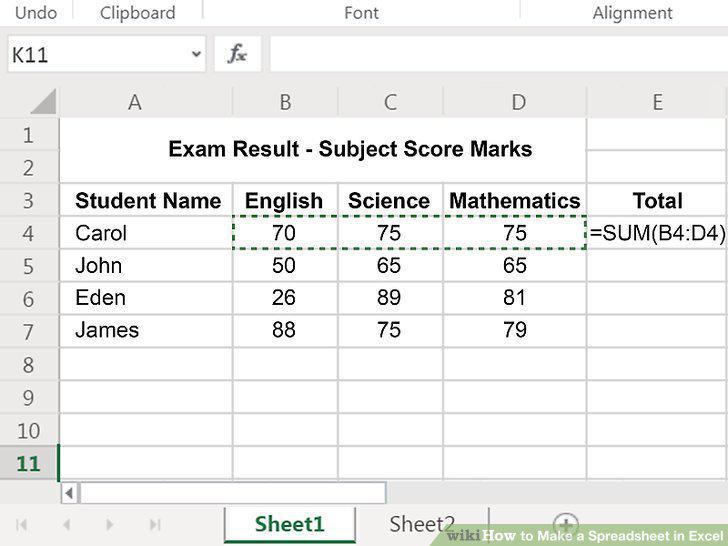
Task: Select row 10 header
Action: tap(29, 430)
